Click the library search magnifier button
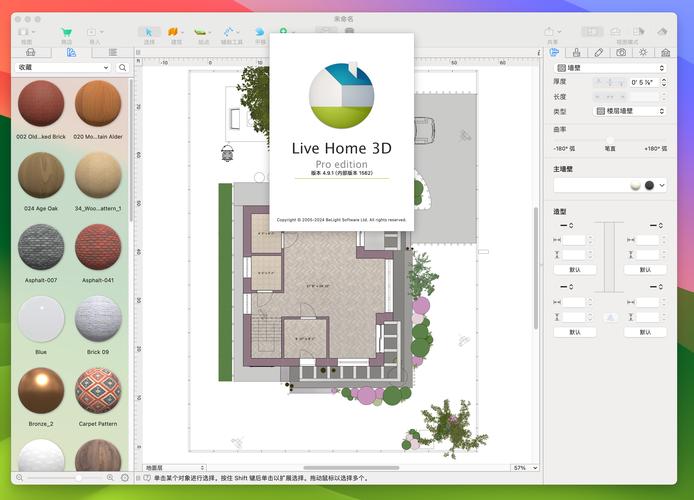The width and height of the screenshot is (694, 500). [x=123, y=67]
